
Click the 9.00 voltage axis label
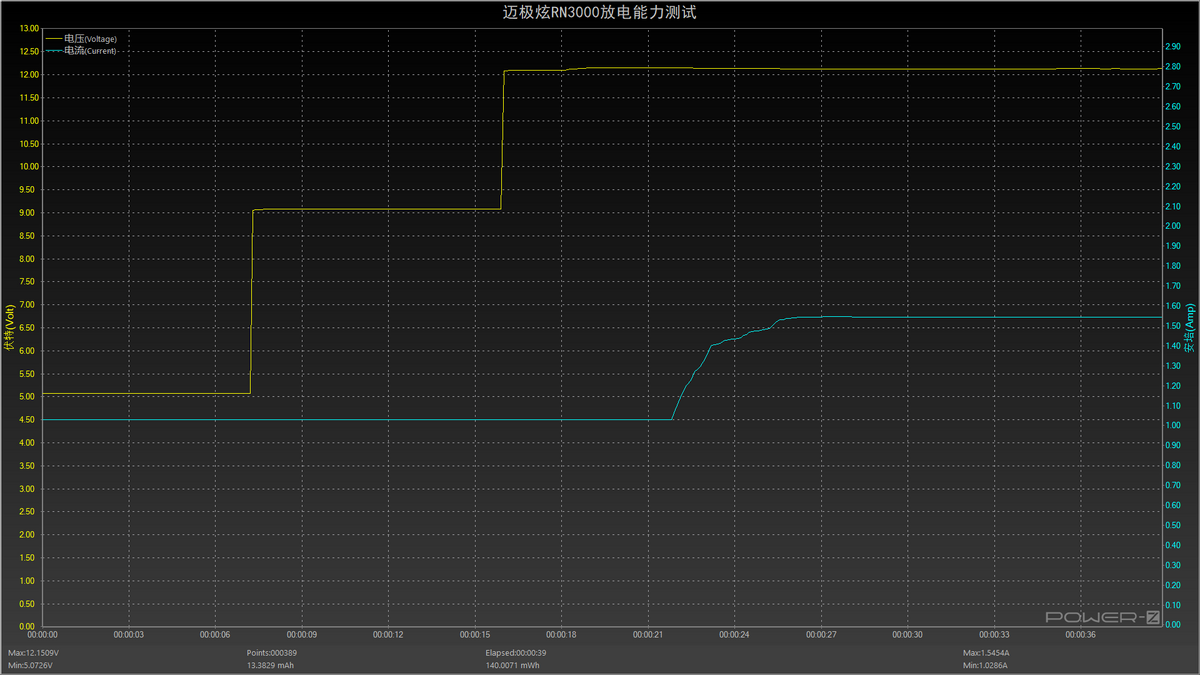click(x=30, y=213)
